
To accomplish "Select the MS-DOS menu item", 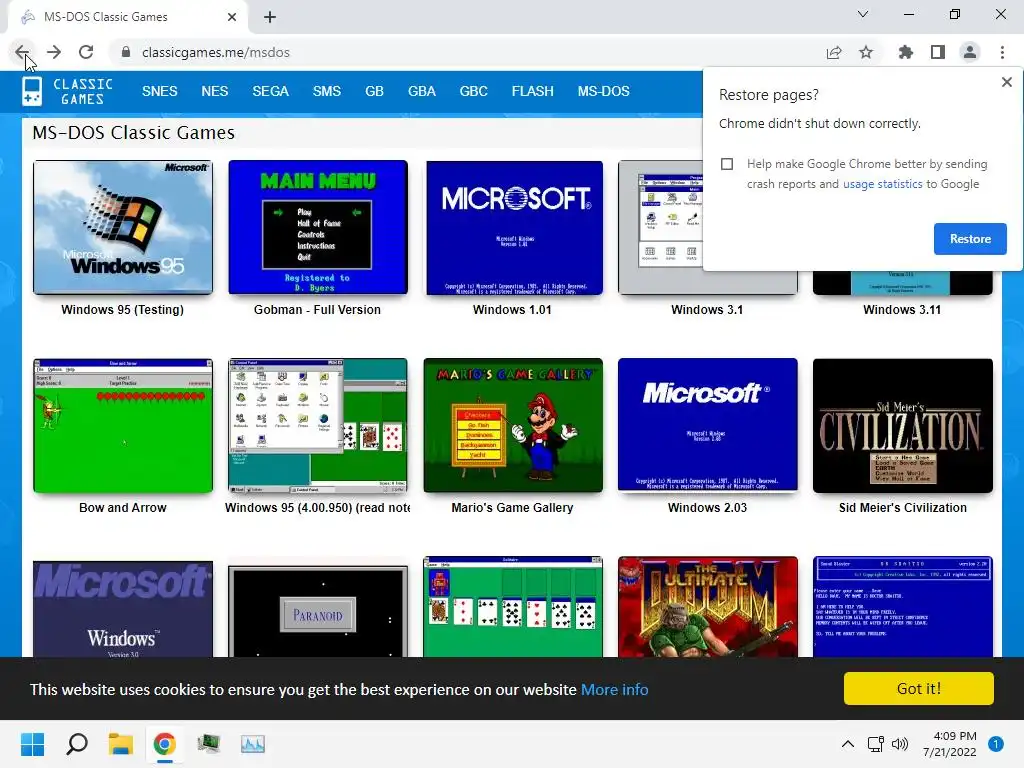I will point(603,91).
